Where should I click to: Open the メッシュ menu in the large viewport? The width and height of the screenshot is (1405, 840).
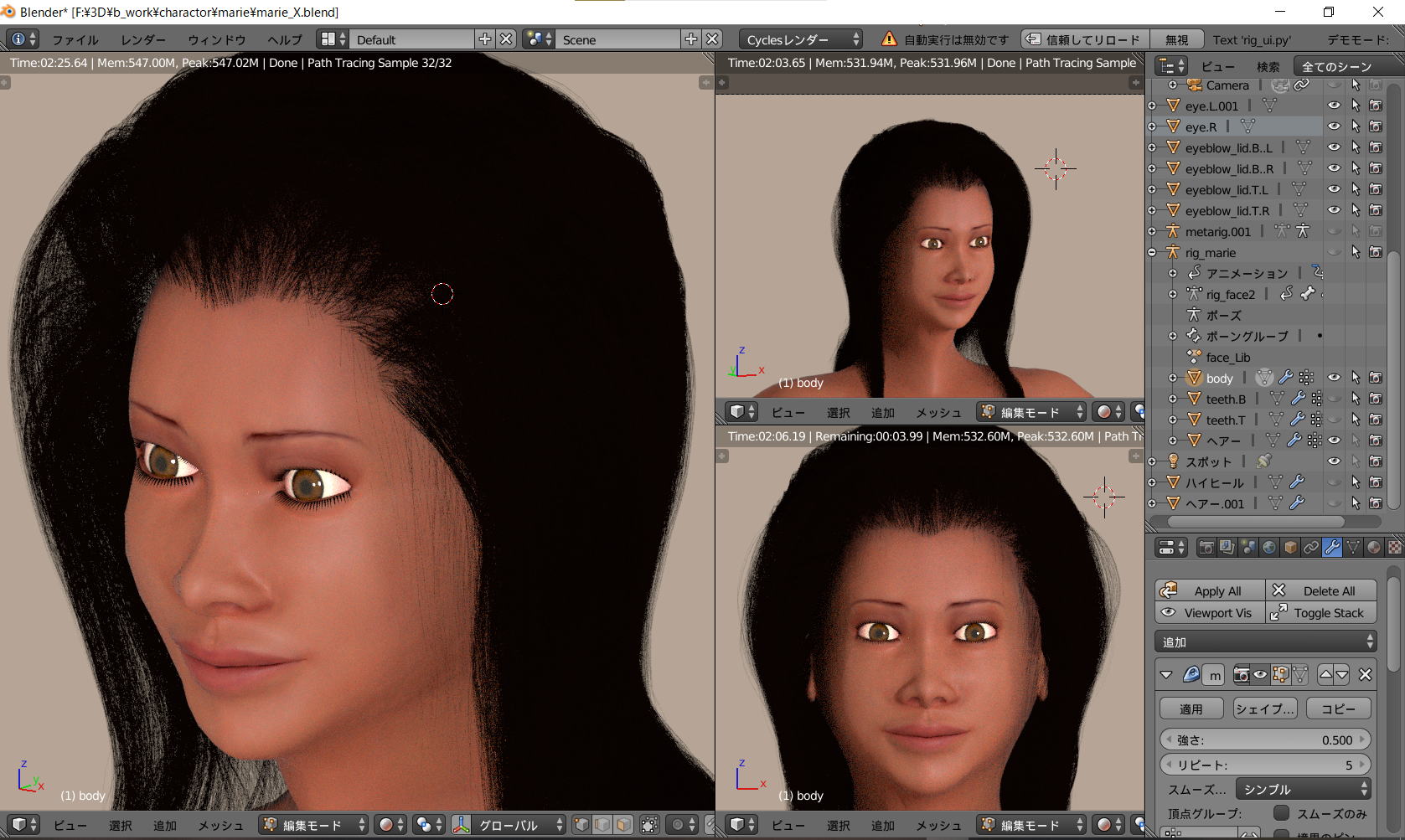[220, 825]
